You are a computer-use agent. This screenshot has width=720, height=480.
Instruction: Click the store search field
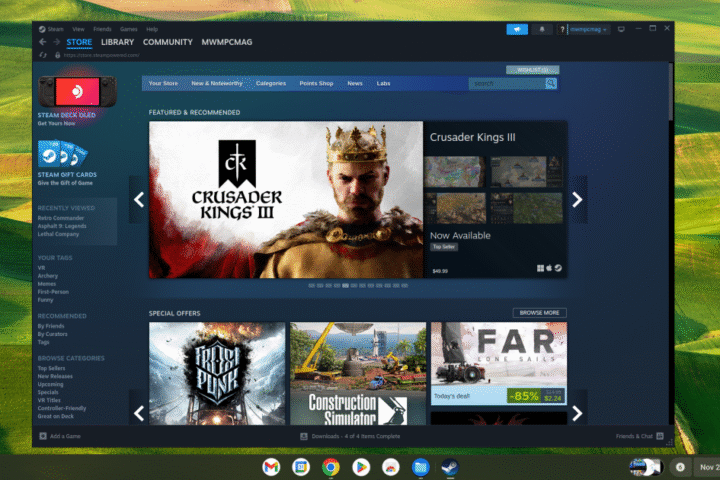(x=507, y=83)
